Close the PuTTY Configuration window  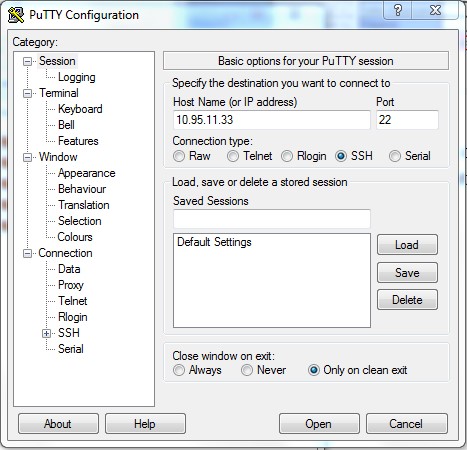[435, 10]
